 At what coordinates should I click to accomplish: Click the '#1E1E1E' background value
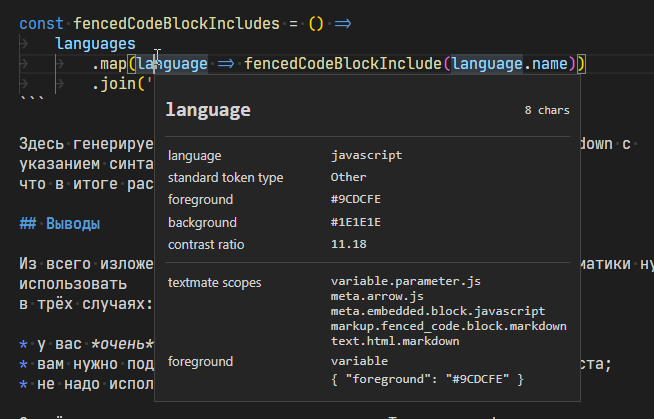click(356, 222)
